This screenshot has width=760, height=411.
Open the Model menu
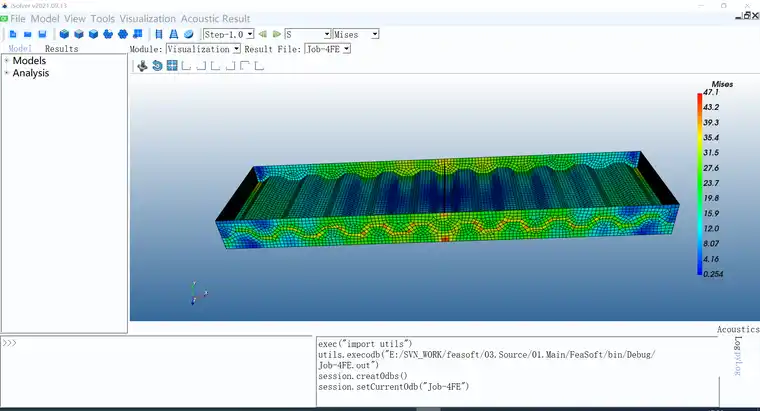(45, 19)
